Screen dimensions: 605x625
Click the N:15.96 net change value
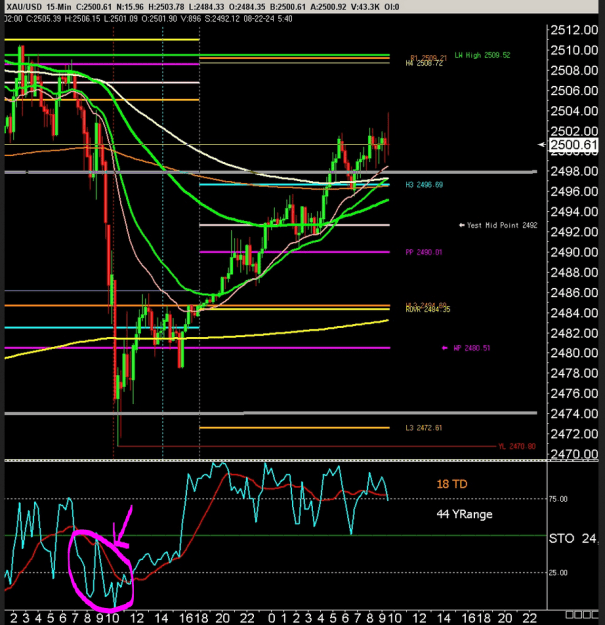coord(128,7)
